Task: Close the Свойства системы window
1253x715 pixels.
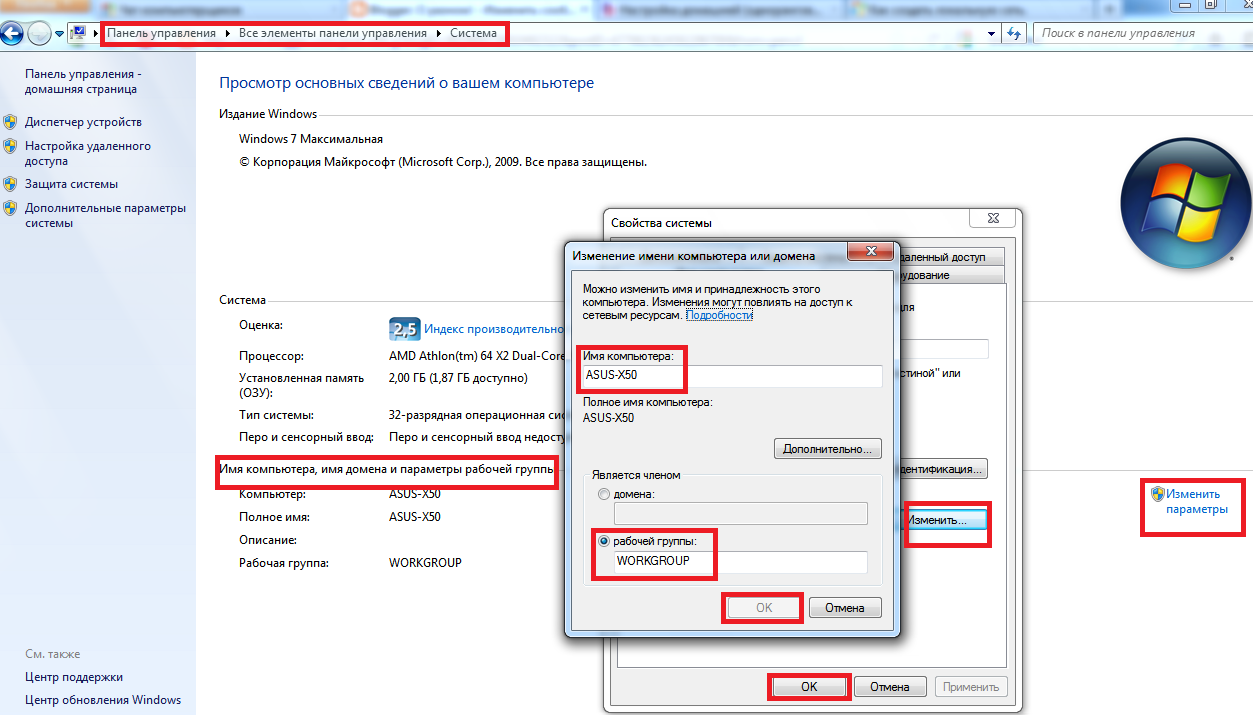Action: tap(993, 218)
